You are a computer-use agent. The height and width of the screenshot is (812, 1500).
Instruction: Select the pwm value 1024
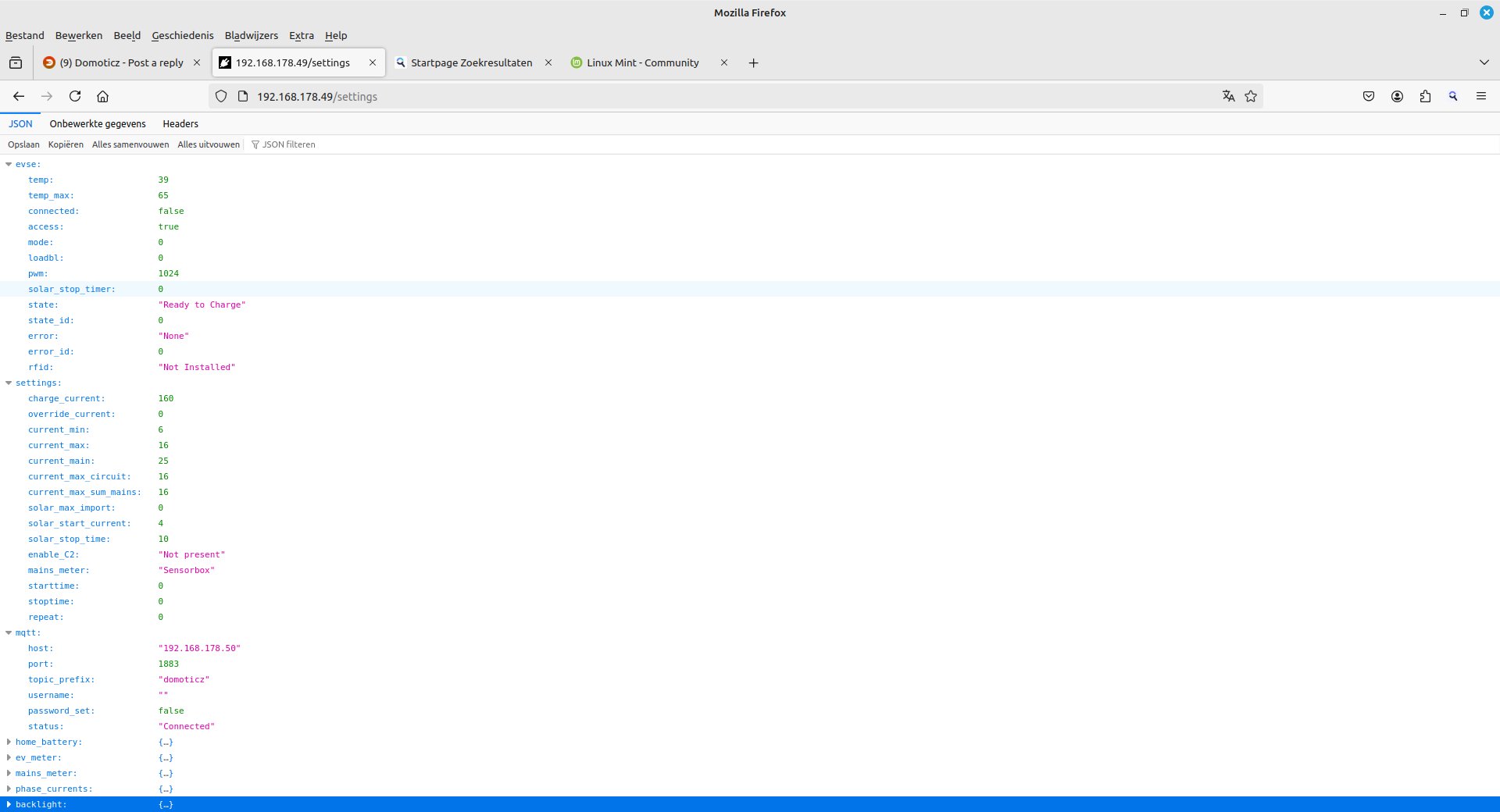pos(168,273)
